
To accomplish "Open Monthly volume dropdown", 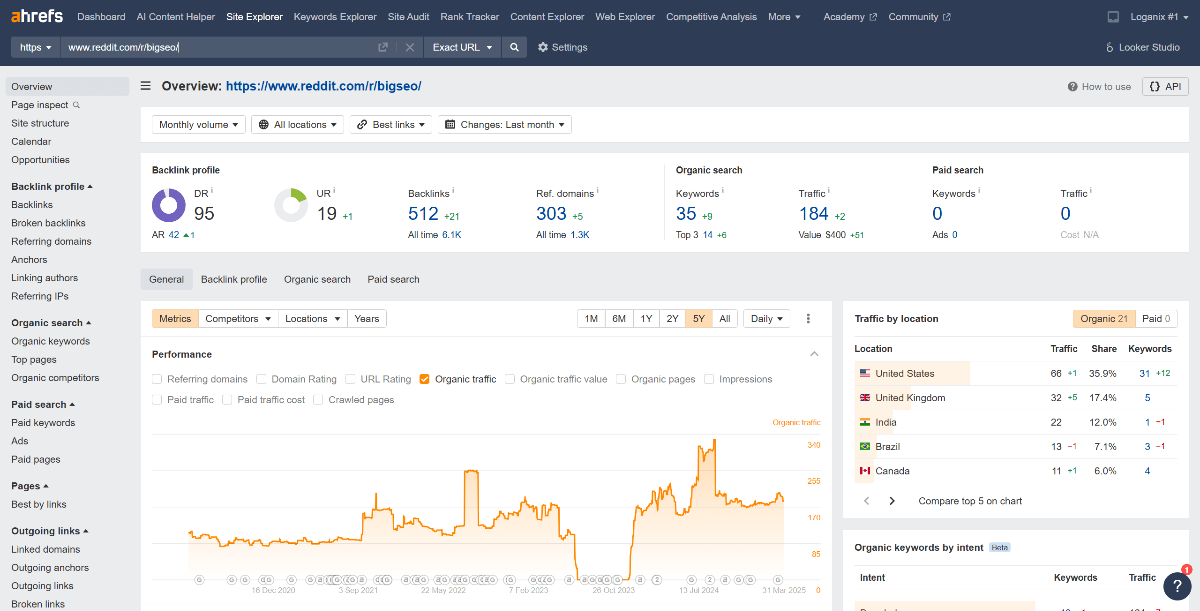I will pos(199,125).
